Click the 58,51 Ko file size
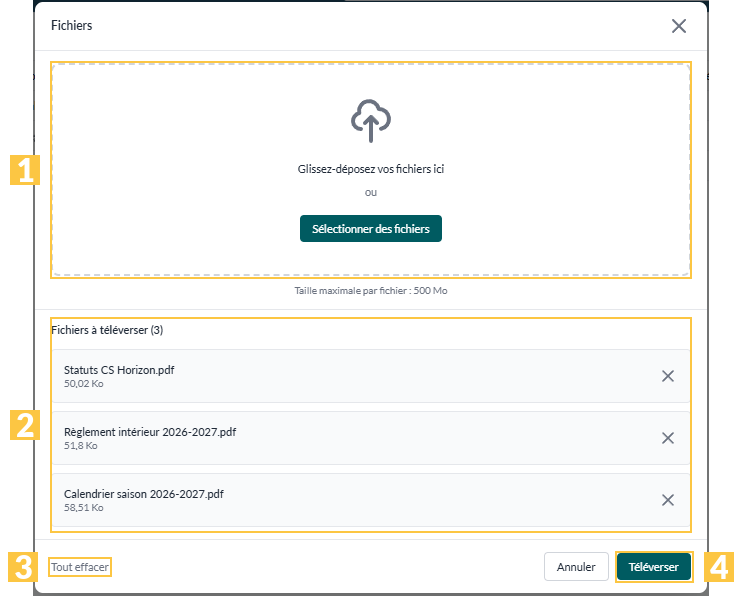The width and height of the screenshot is (742, 596). 84,508
